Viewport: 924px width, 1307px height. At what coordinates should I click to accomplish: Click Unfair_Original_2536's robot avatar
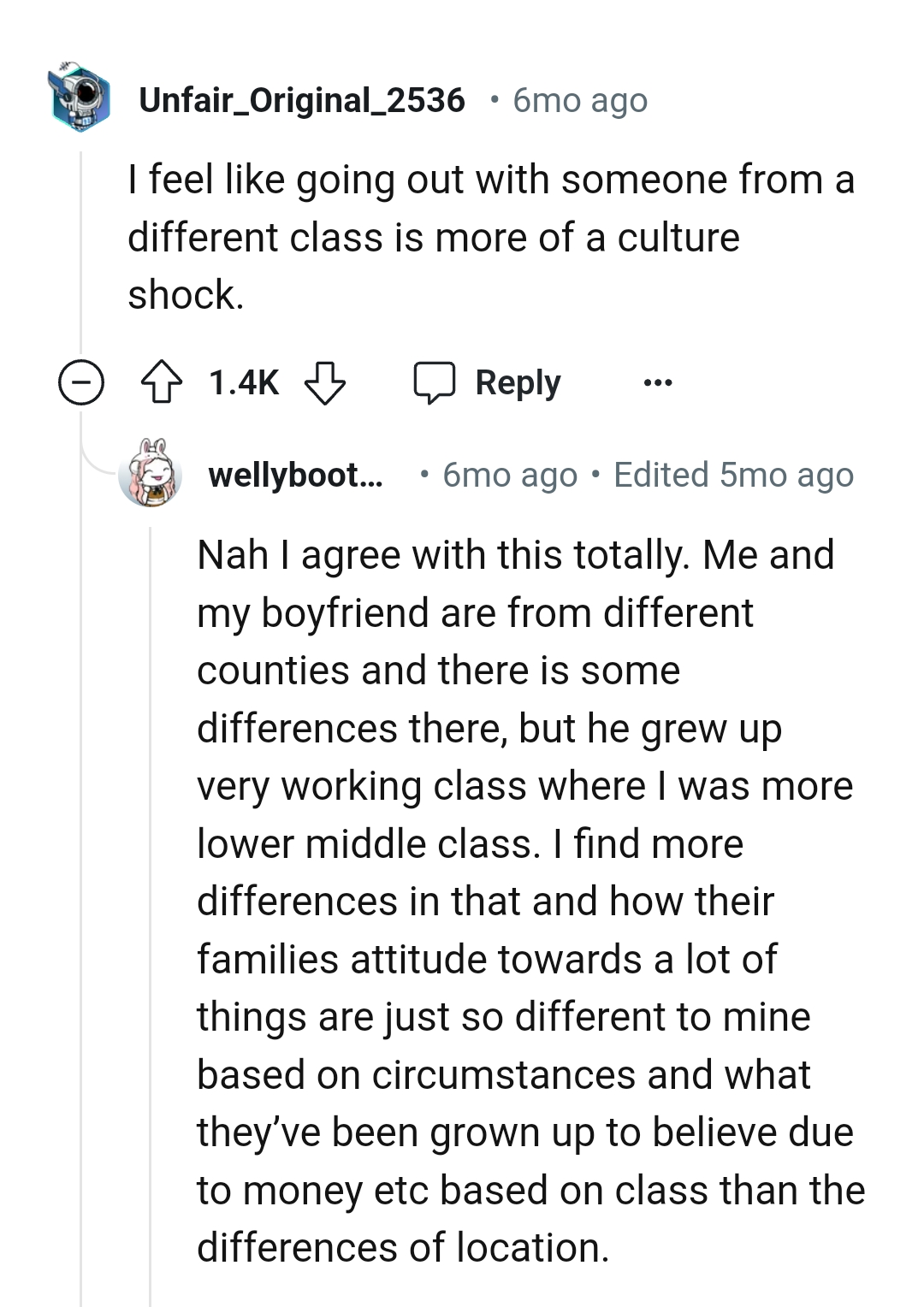(x=80, y=98)
